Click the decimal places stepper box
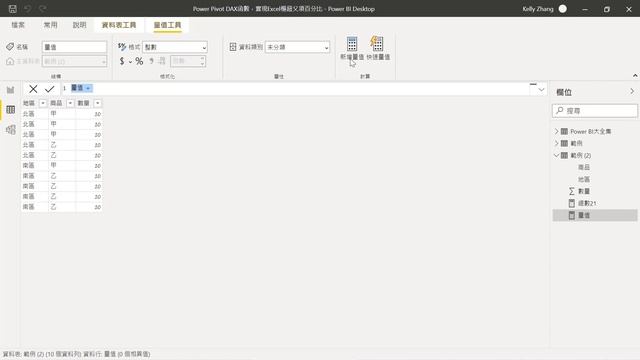Image resolution: width=640 pixels, height=360 pixels. [188, 61]
